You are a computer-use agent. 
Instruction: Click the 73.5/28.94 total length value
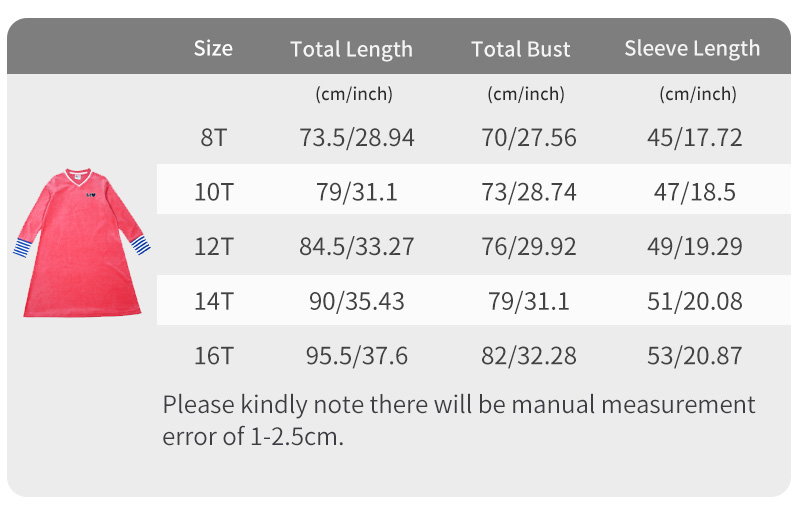(356, 138)
